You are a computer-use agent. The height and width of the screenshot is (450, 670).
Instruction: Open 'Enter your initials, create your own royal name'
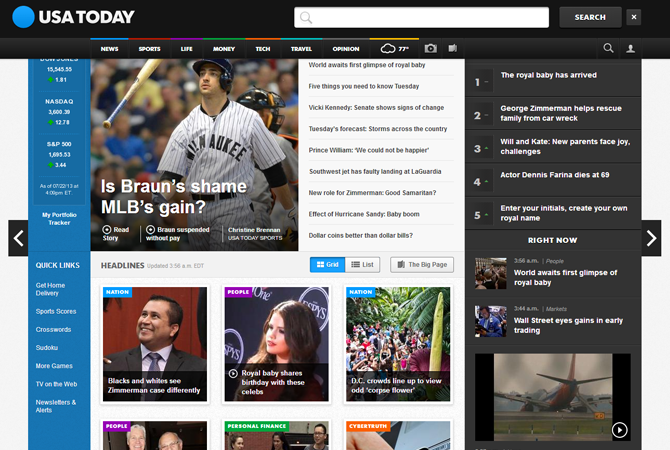pos(564,213)
